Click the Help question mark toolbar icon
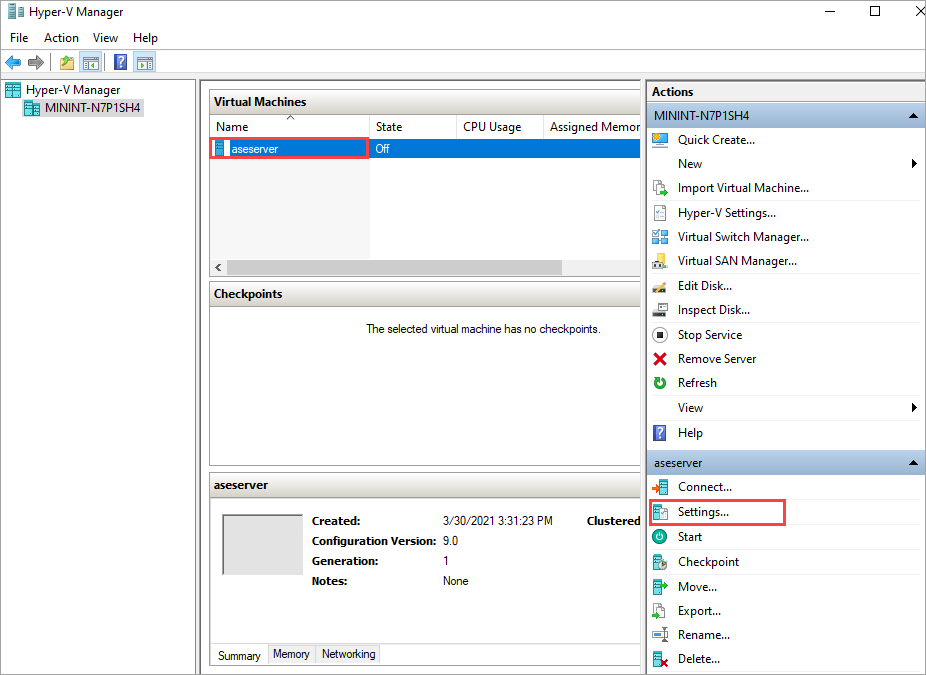Image resolution: width=926 pixels, height=675 pixels. [x=120, y=62]
